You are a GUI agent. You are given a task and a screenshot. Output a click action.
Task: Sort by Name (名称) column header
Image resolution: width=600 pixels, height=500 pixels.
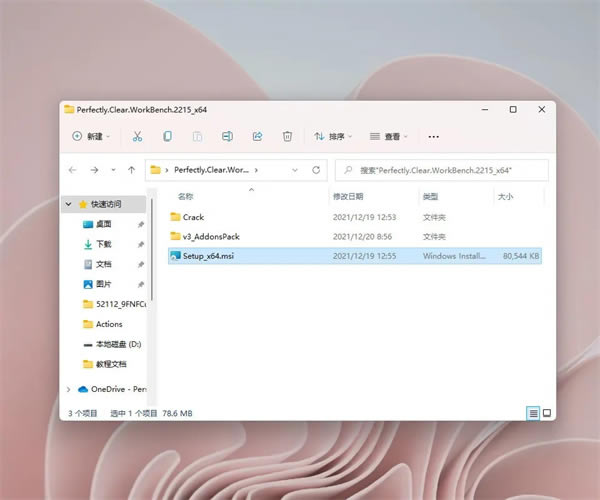click(186, 197)
